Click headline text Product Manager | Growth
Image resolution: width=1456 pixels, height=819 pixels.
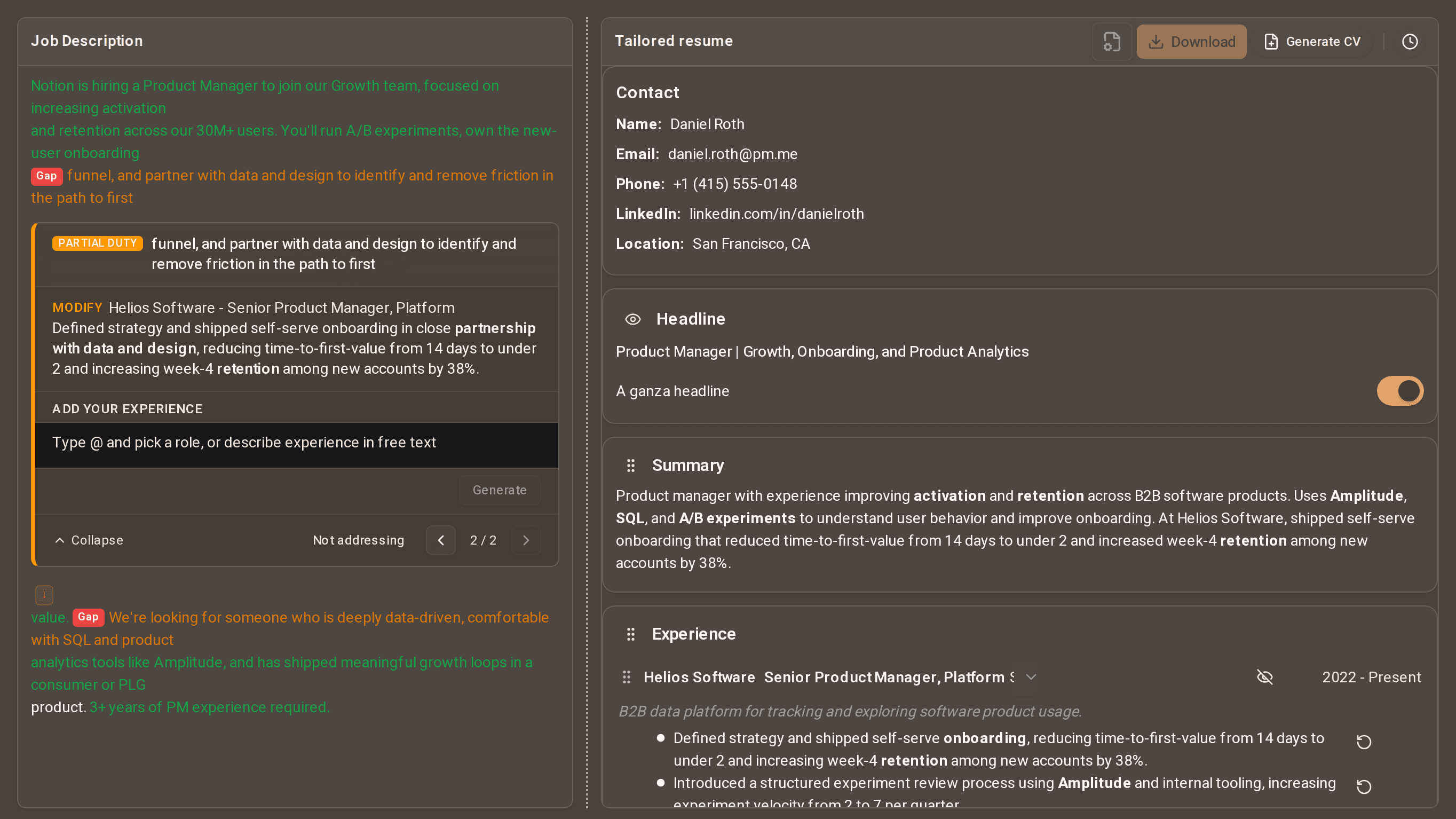tap(822, 351)
